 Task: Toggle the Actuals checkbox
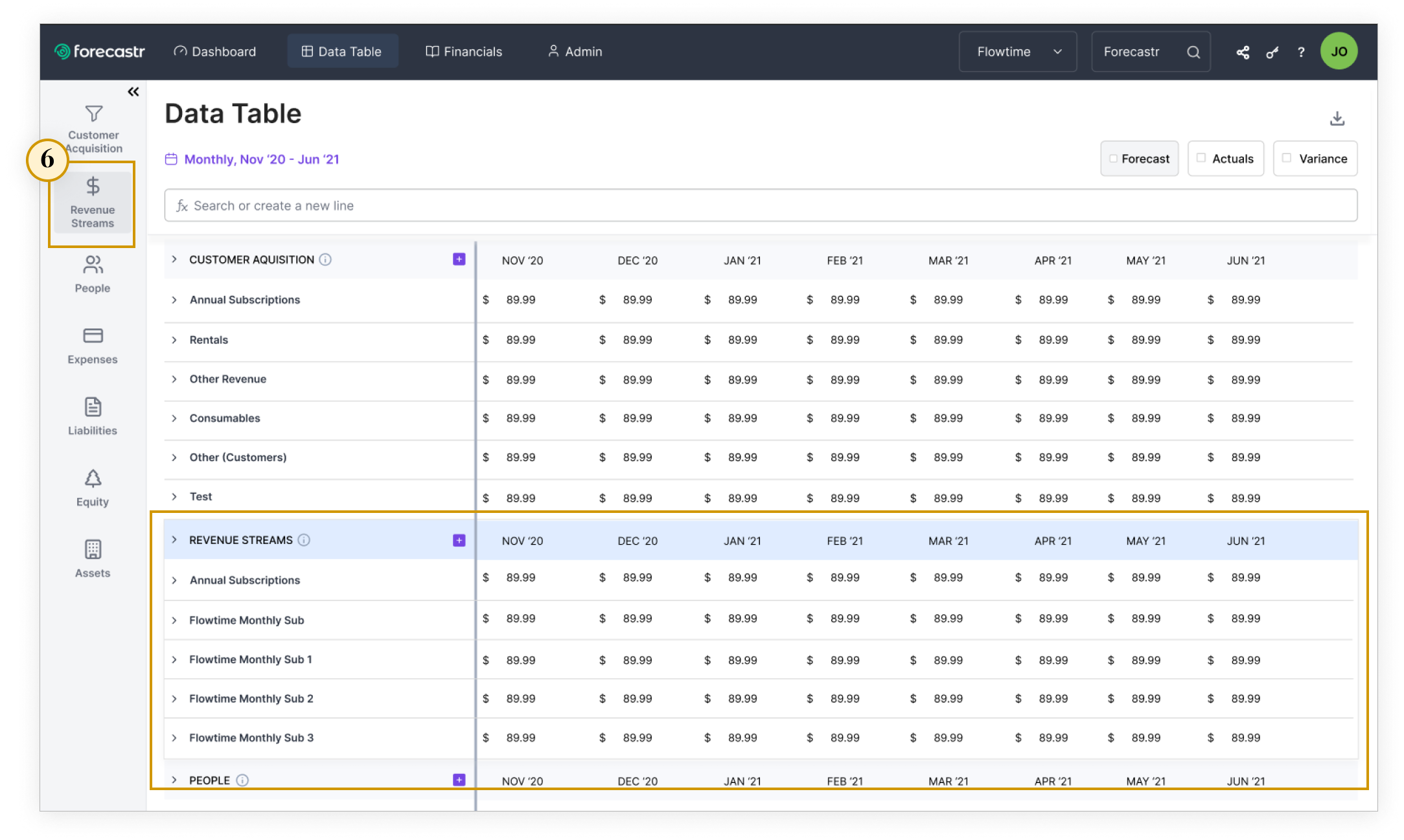click(x=1201, y=158)
